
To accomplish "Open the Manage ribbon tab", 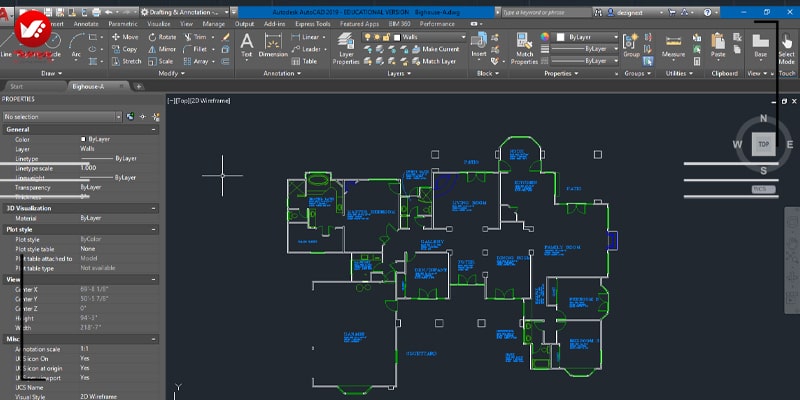I will coord(213,24).
